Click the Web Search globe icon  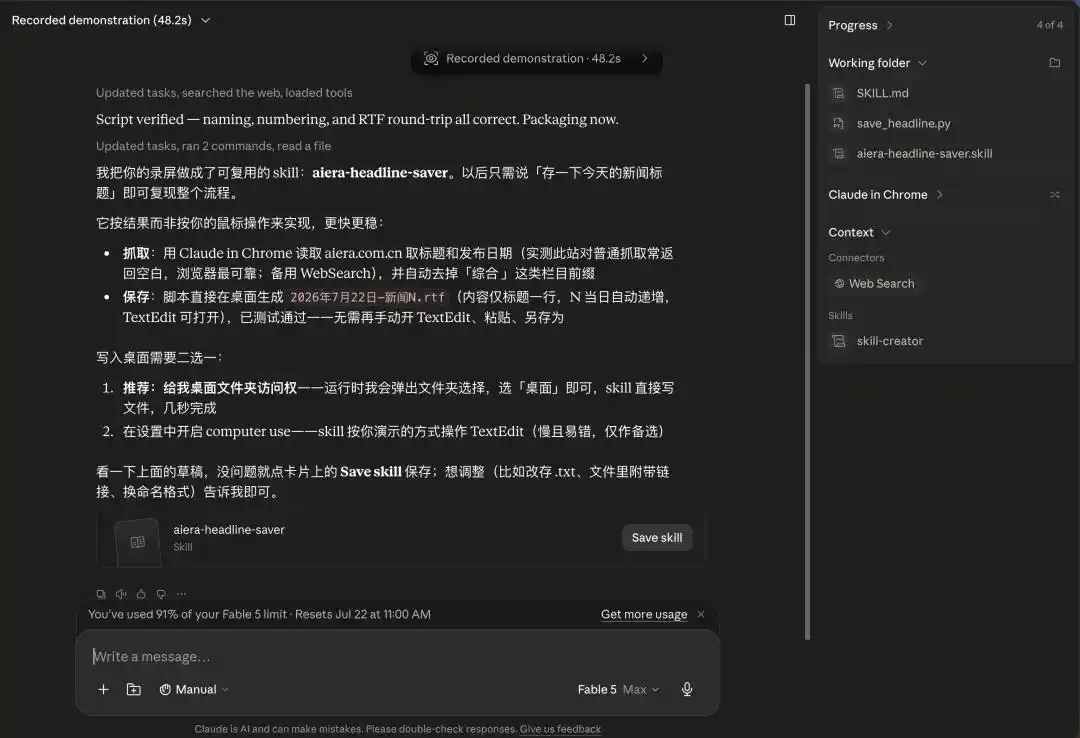839,283
